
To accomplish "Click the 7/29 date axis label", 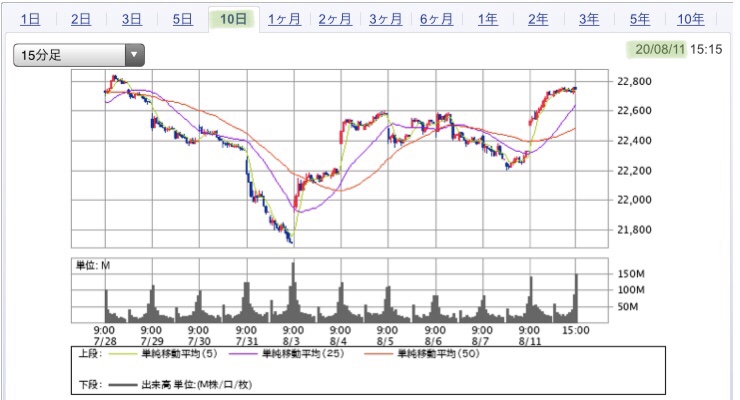I will click(151, 341).
